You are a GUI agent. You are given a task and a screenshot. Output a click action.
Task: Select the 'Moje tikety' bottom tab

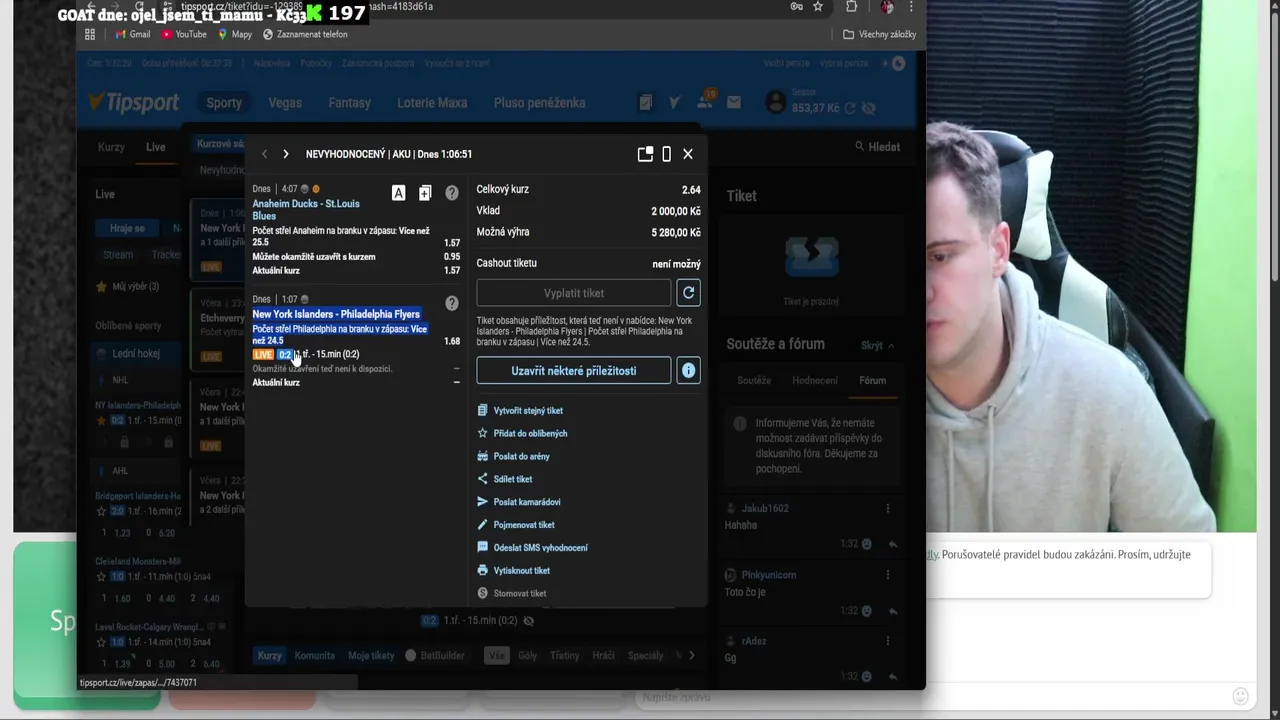point(371,656)
